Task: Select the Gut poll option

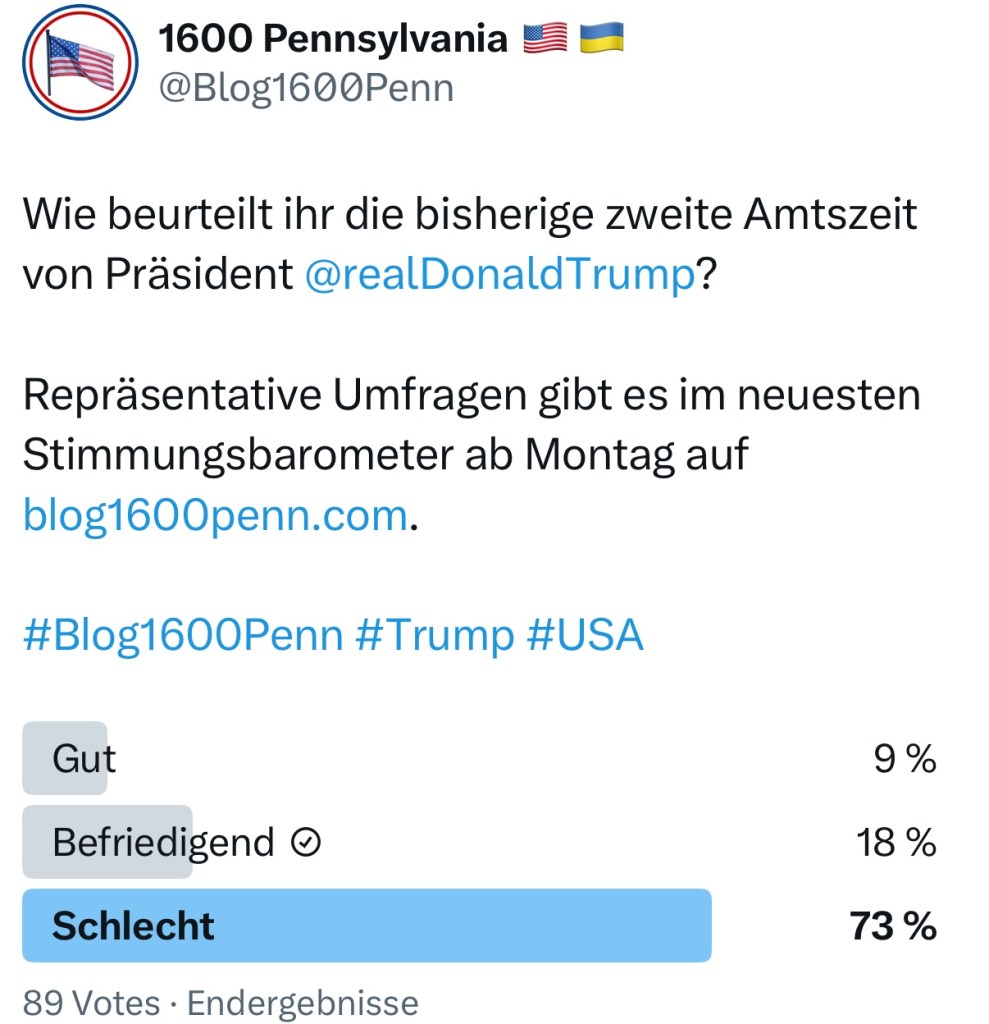Action: pyautogui.click(x=84, y=759)
